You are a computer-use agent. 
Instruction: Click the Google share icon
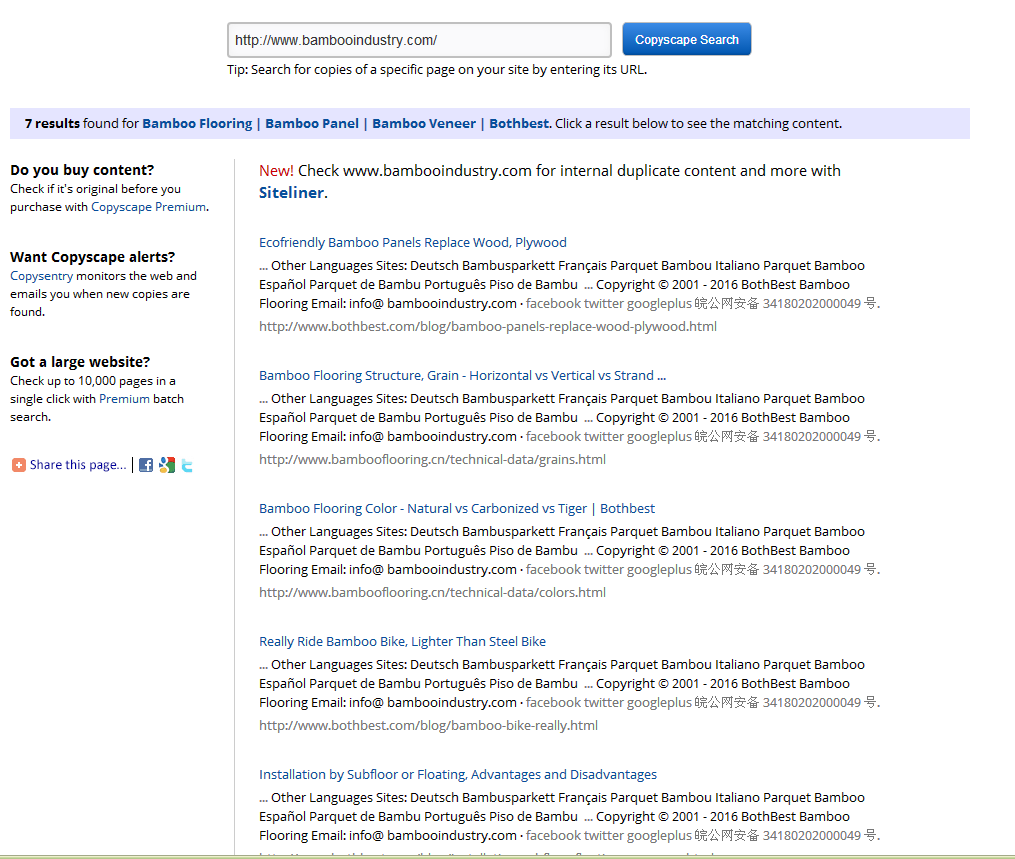[x=167, y=465]
